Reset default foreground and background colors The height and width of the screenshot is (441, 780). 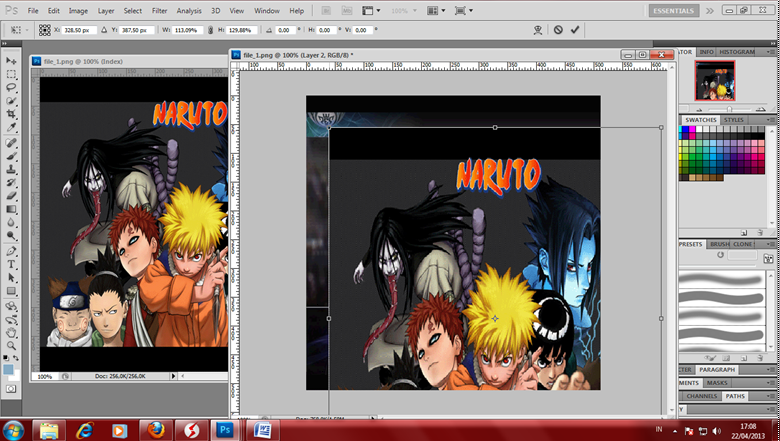tap(6, 358)
